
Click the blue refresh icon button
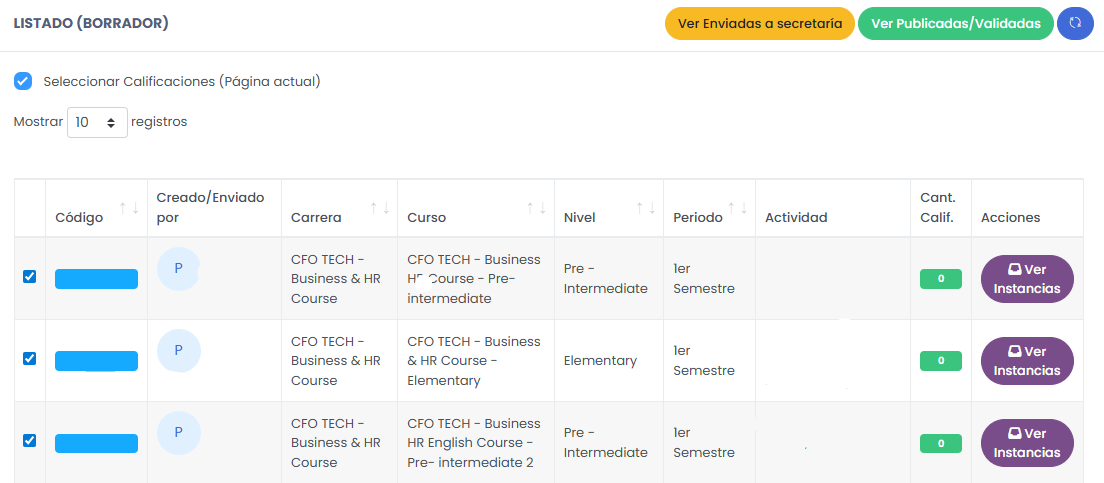click(x=1075, y=23)
